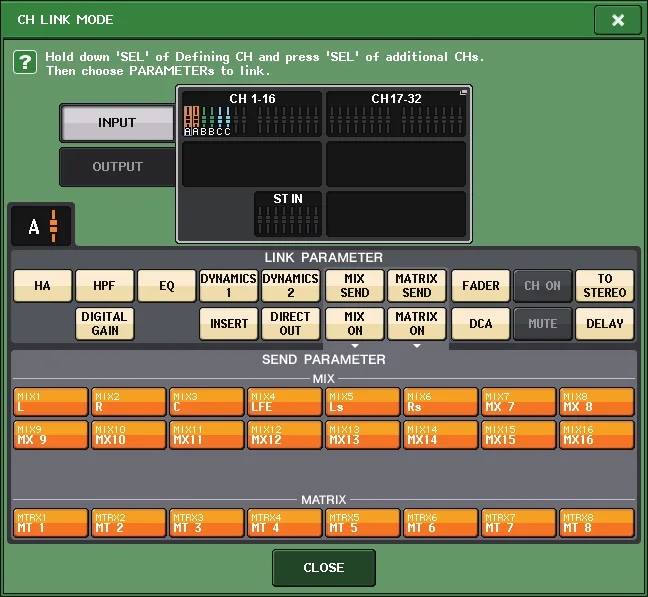Screen dimensions: 648x597
Task: Toggle MIX14 MX14 send button
Action: pyautogui.click(x=441, y=435)
